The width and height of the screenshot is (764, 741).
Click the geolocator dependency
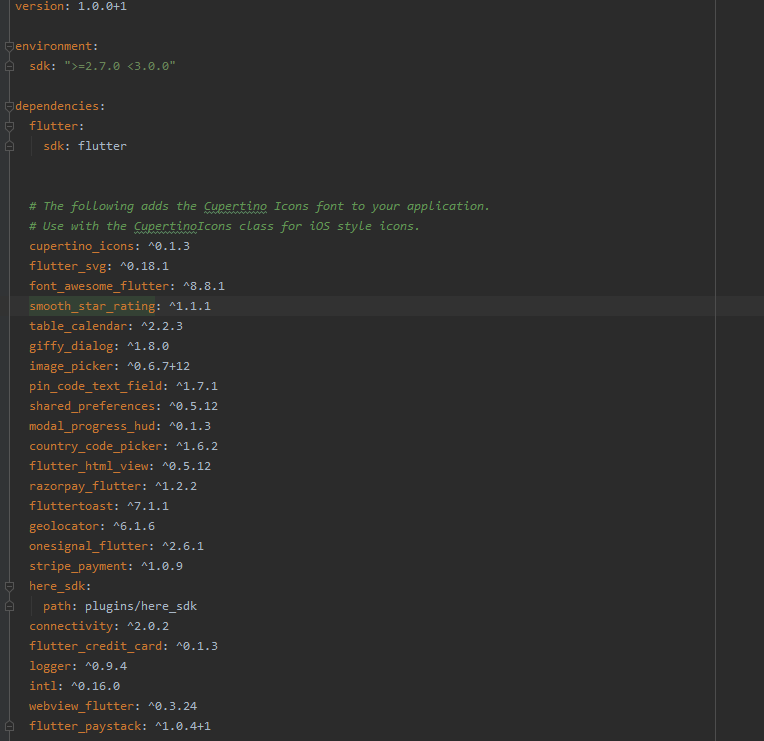(92, 526)
